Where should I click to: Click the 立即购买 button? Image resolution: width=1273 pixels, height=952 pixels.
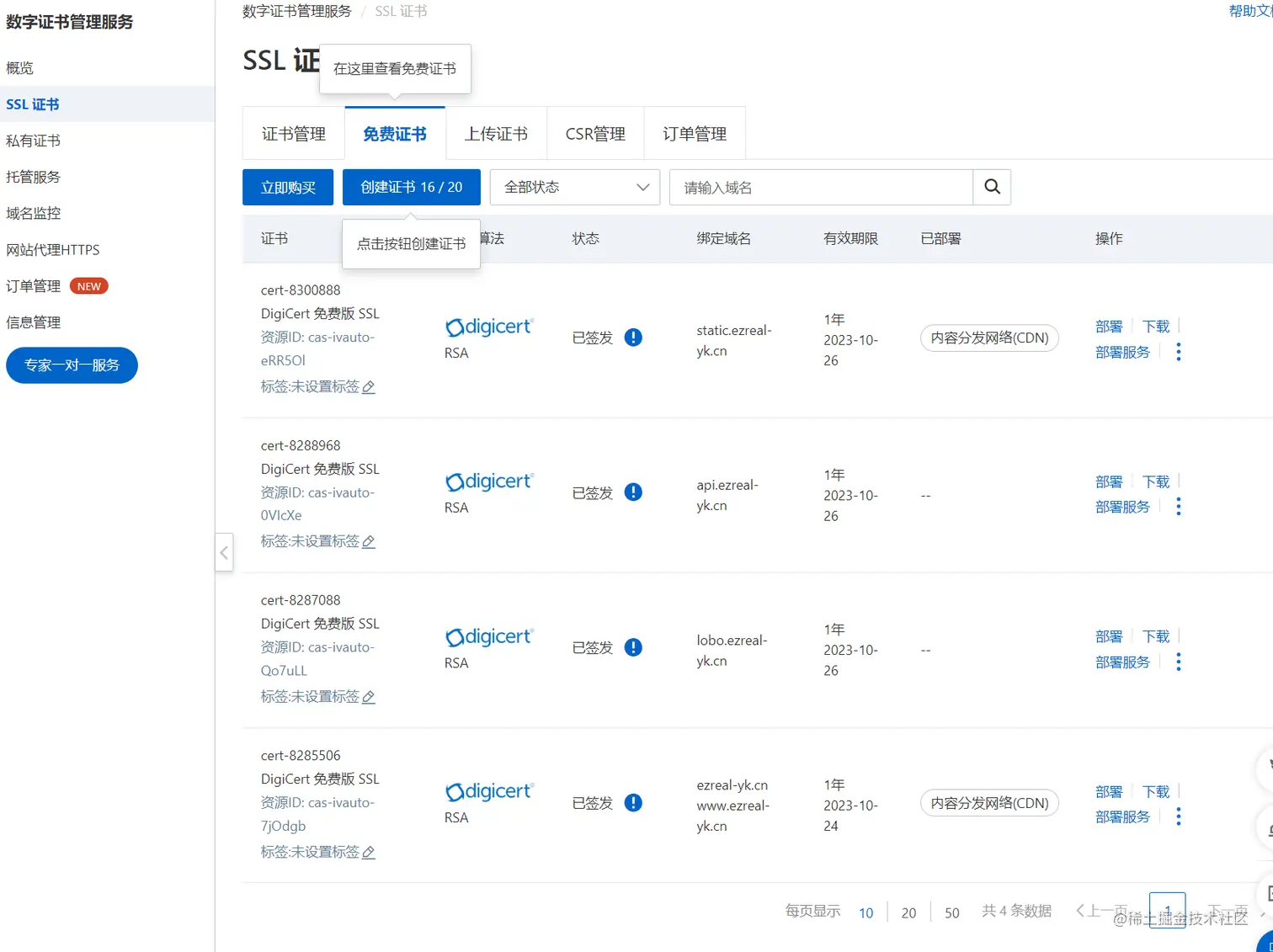(288, 187)
